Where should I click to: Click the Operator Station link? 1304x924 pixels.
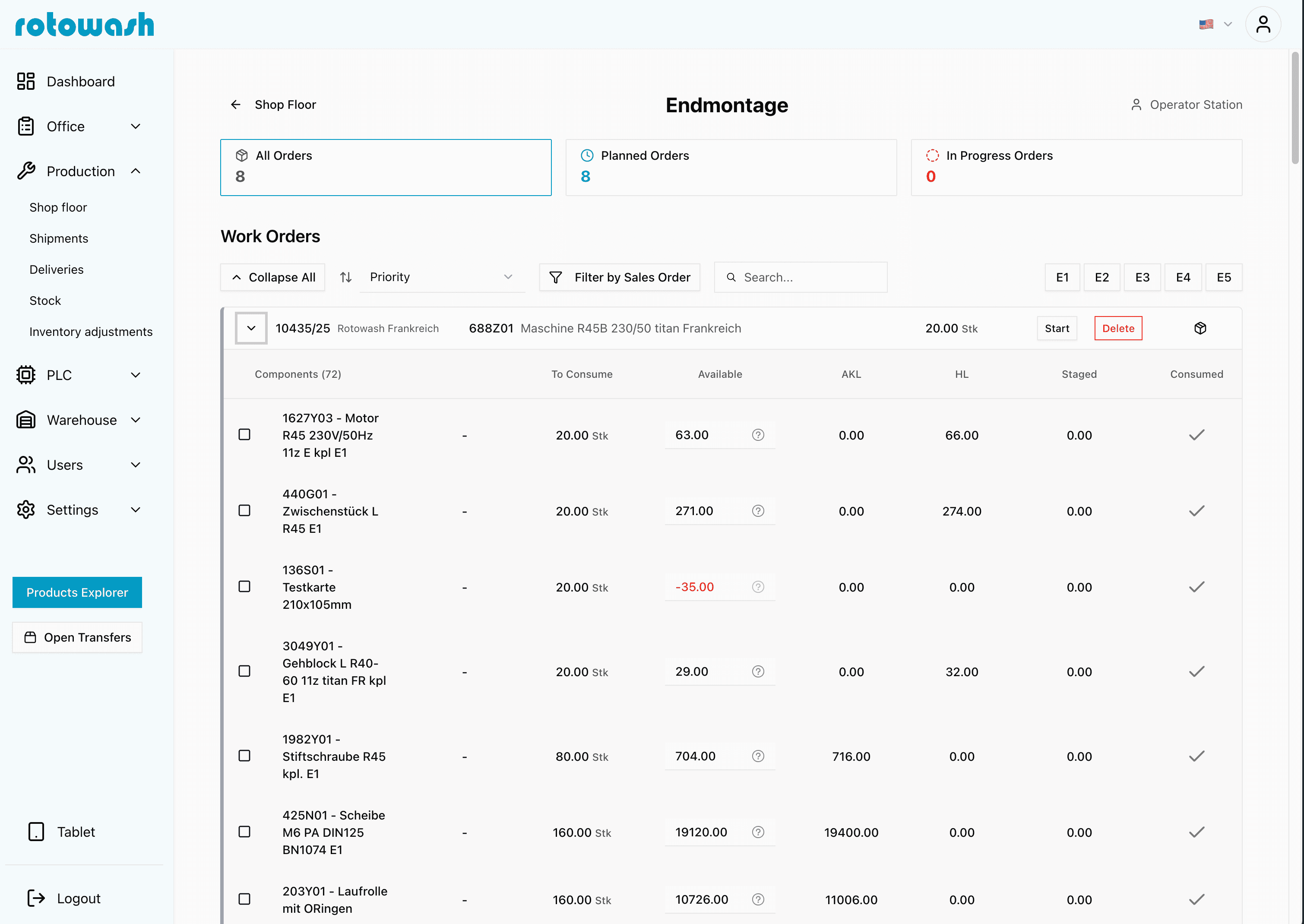point(1186,104)
